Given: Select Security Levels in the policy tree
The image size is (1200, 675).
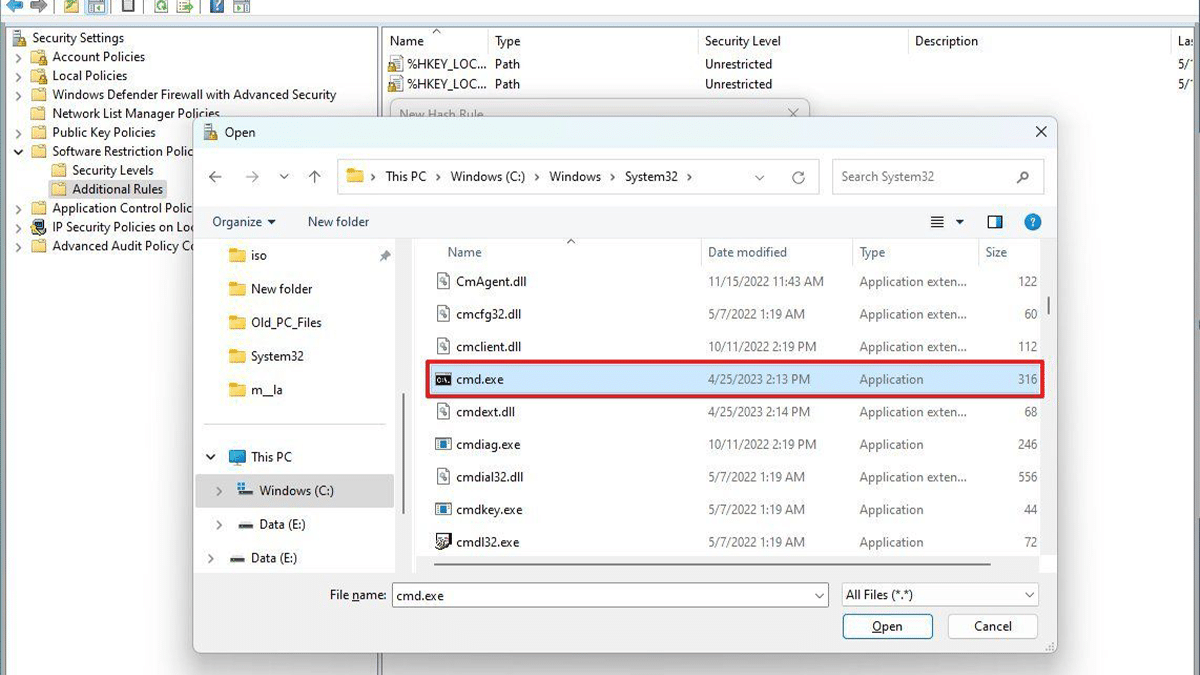Looking at the screenshot, I should 112,170.
